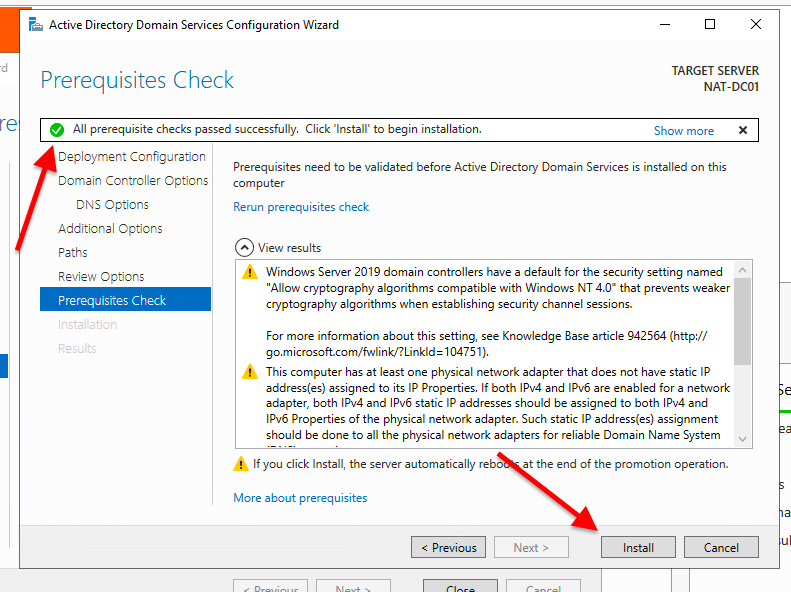
Task: Click the greyed-out Results step
Action: [77, 348]
